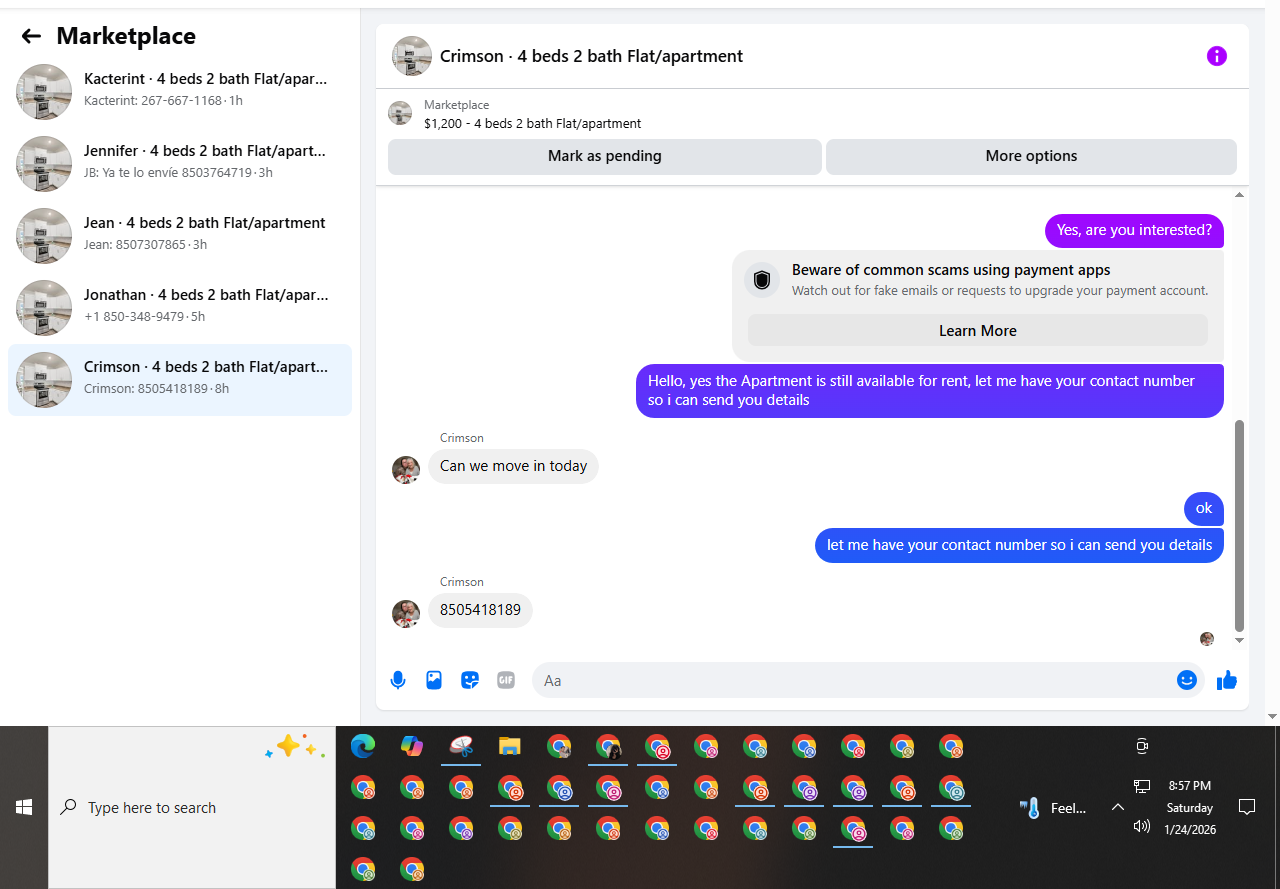Screen dimensions: 1280x889
Task: Click Mark as pending button
Action: coord(605,156)
